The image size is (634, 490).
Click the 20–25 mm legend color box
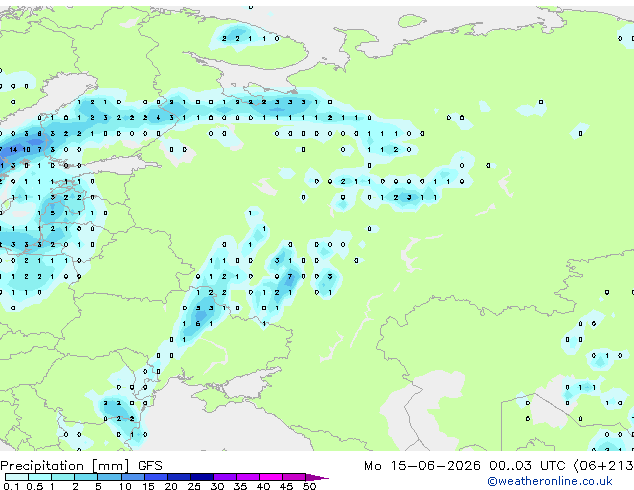tap(179, 477)
